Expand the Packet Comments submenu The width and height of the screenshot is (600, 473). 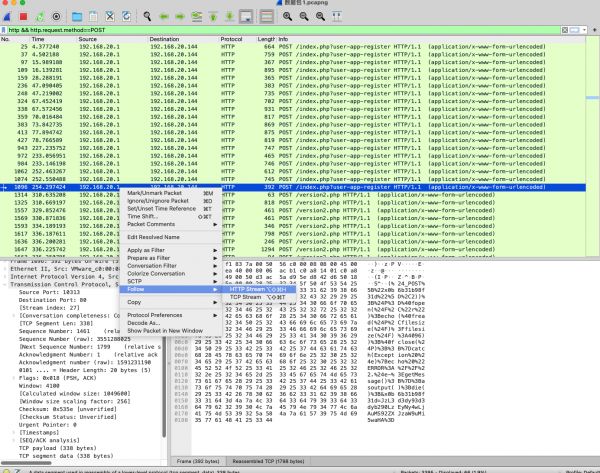(x=171, y=224)
